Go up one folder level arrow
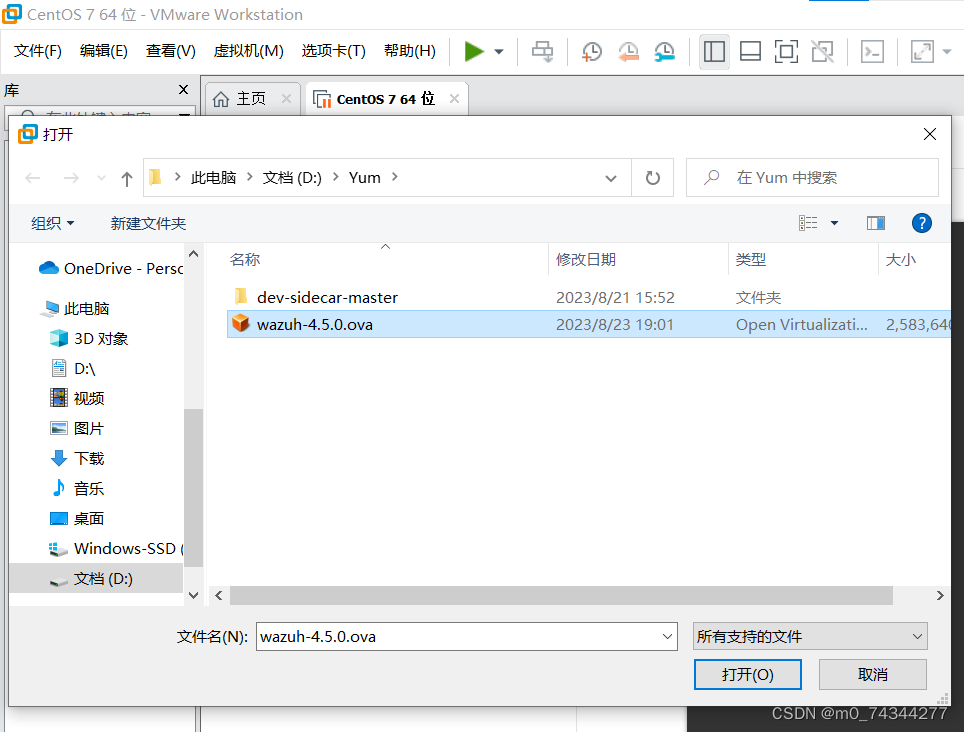The image size is (964, 732). [127, 178]
